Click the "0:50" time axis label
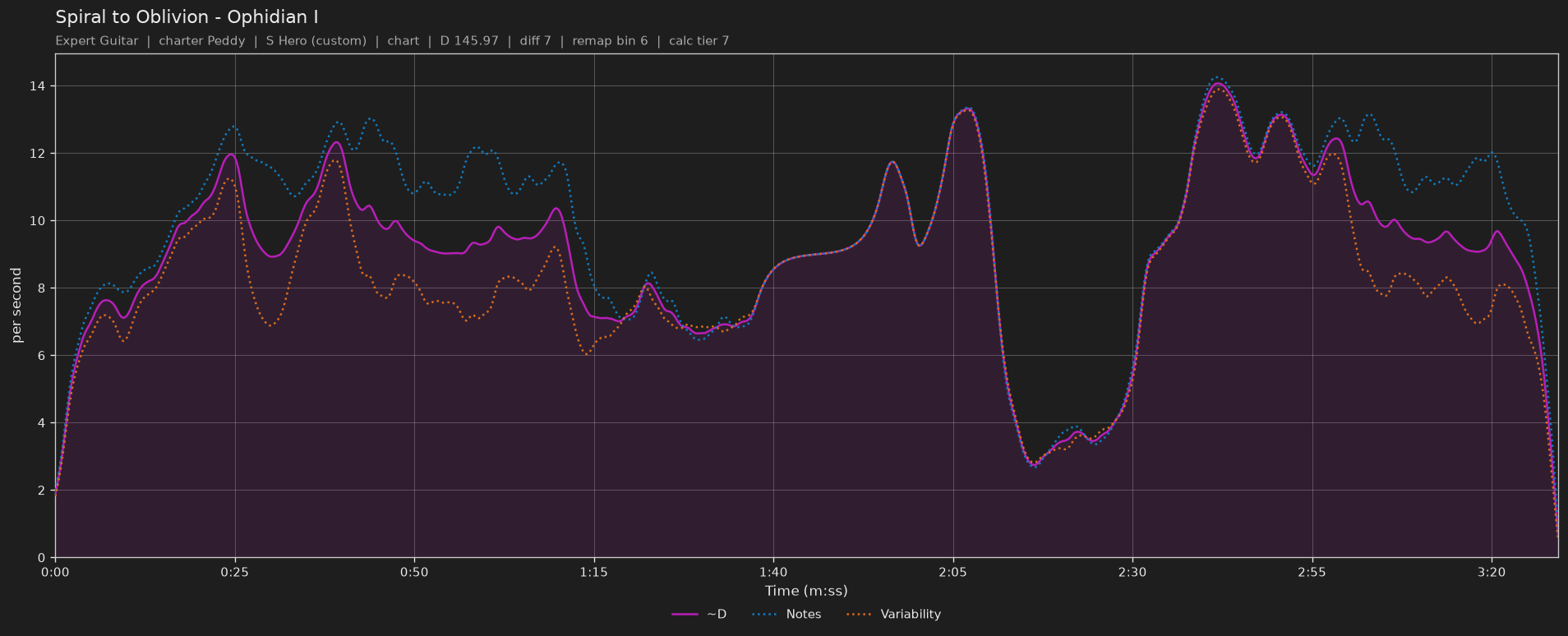The width and height of the screenshot is (1568, 636). tap(414, 573)
